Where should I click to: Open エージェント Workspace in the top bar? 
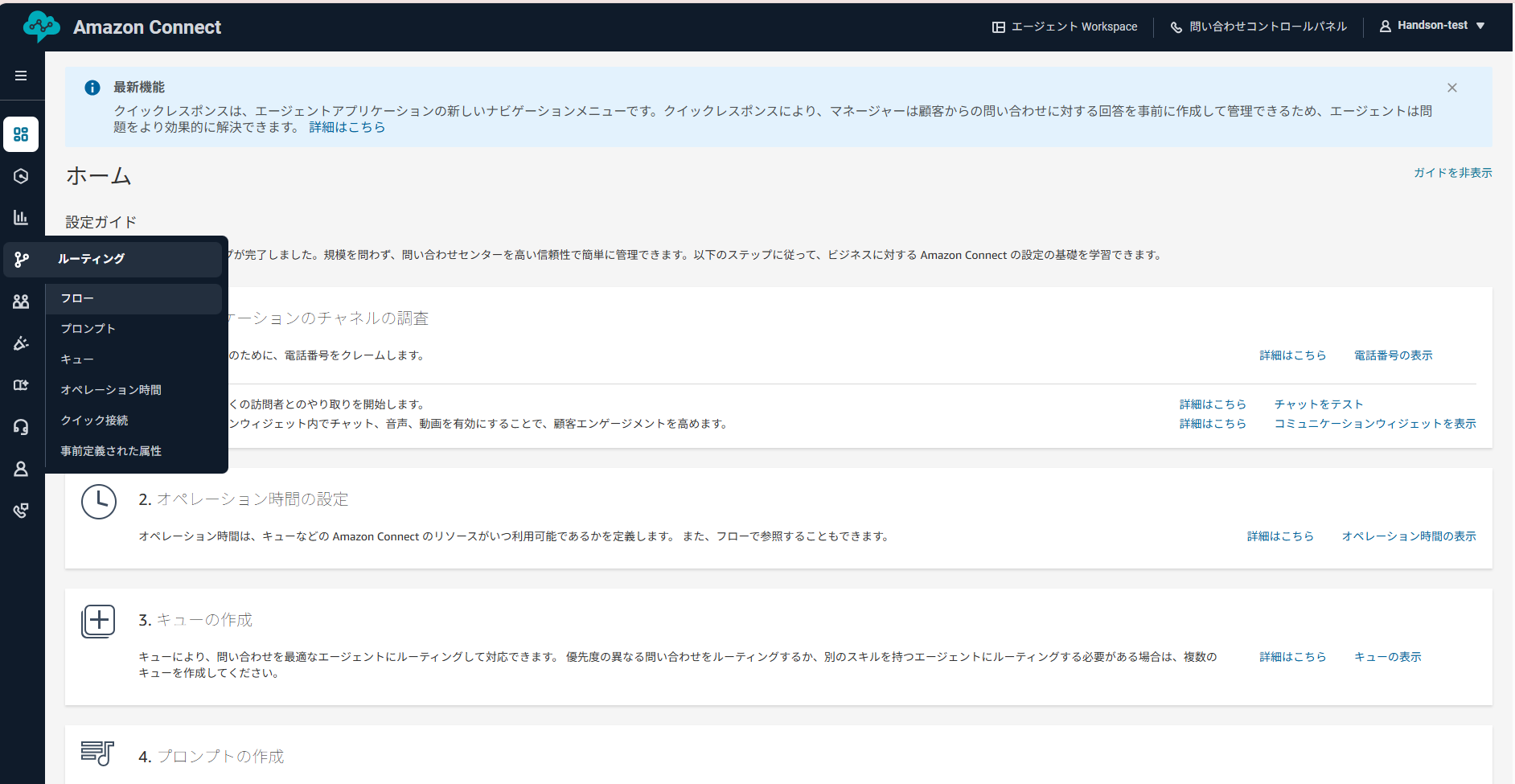1065,26
